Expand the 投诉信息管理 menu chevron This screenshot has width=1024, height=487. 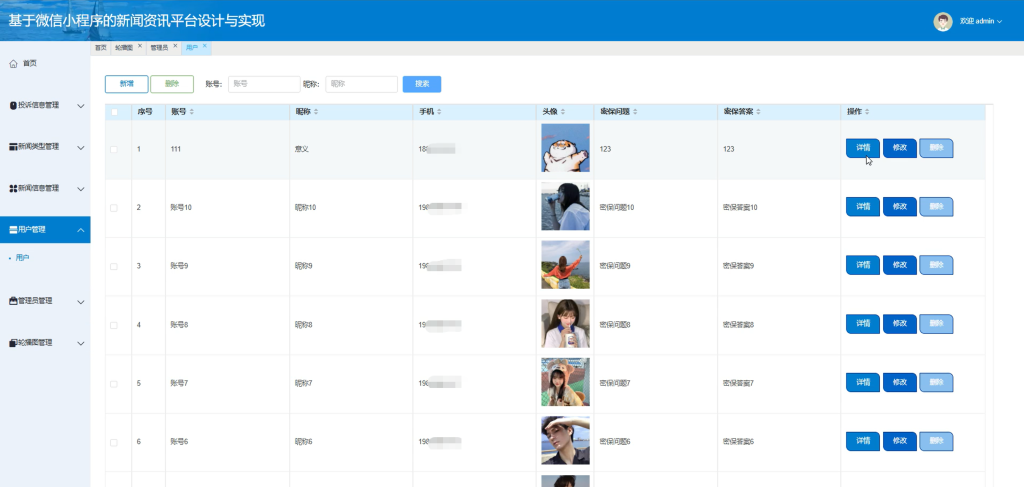[x=81, y=106]
